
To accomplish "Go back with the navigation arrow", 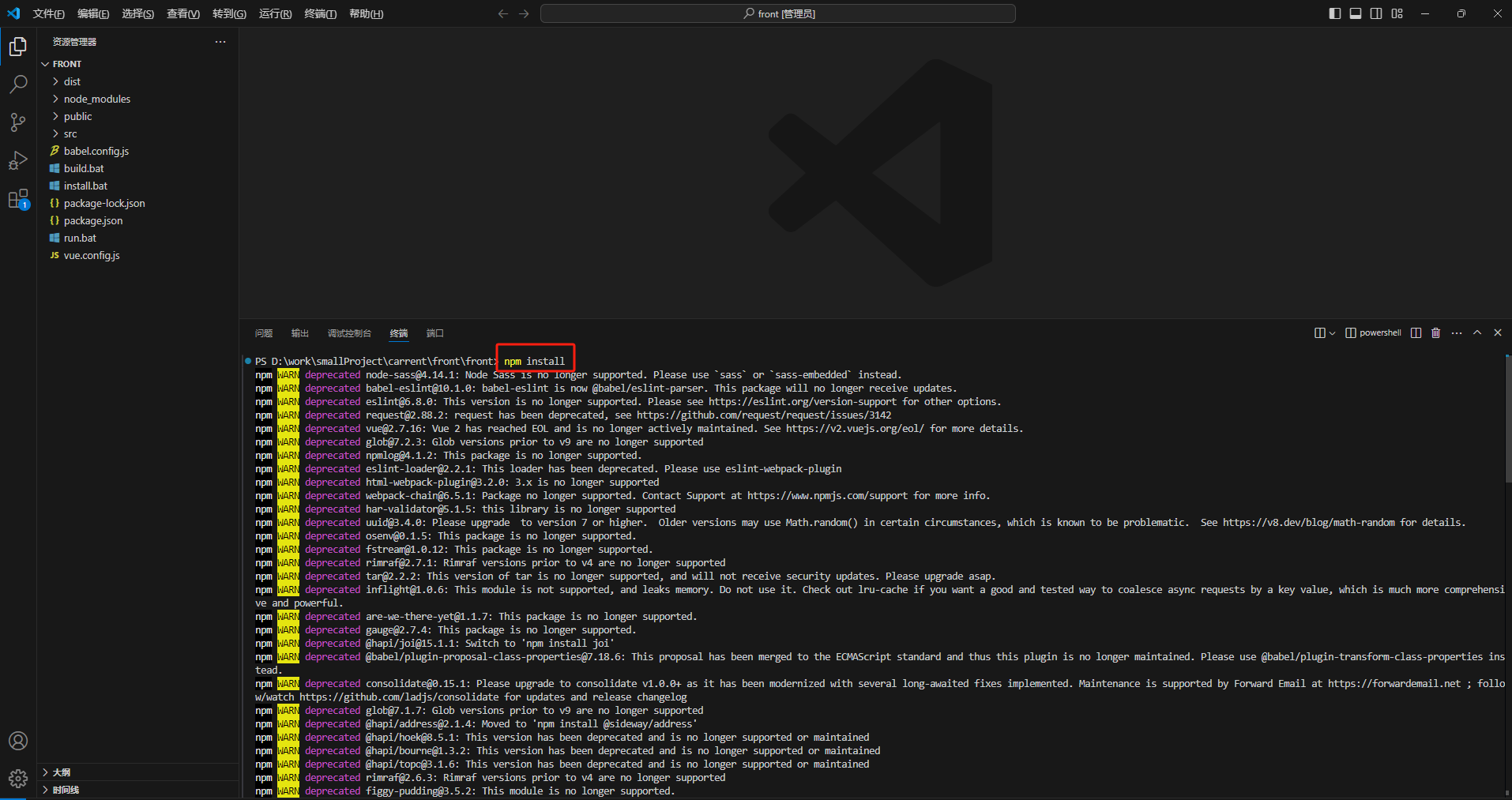I will click(x=503, y=13).
